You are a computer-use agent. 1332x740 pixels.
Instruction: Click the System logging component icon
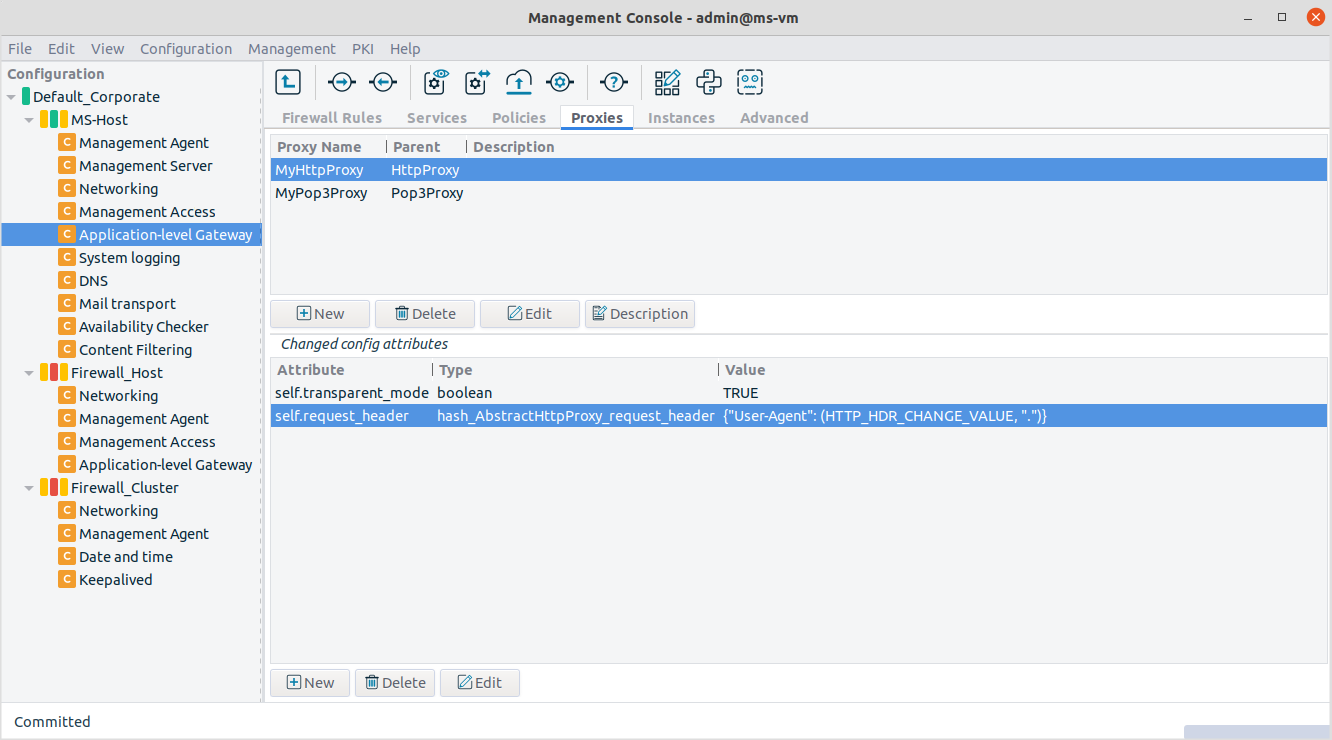click(x=67, y=258)
